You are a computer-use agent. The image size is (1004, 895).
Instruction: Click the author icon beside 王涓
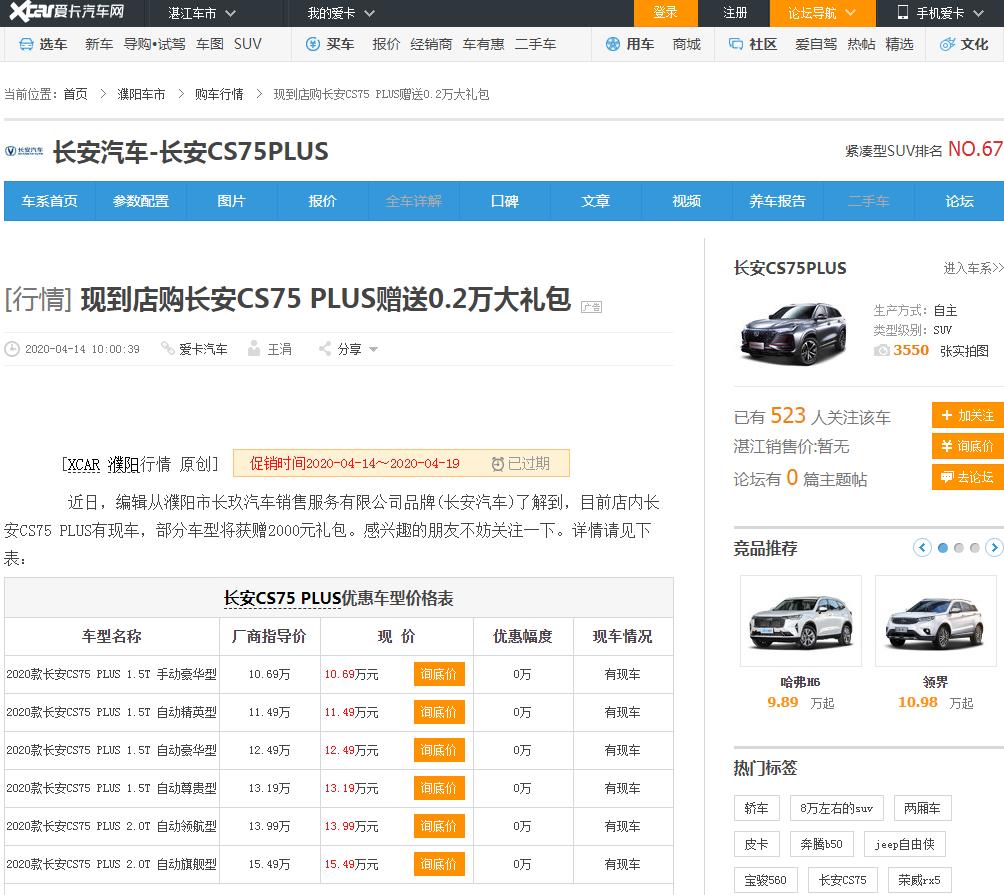click(254, 348)
